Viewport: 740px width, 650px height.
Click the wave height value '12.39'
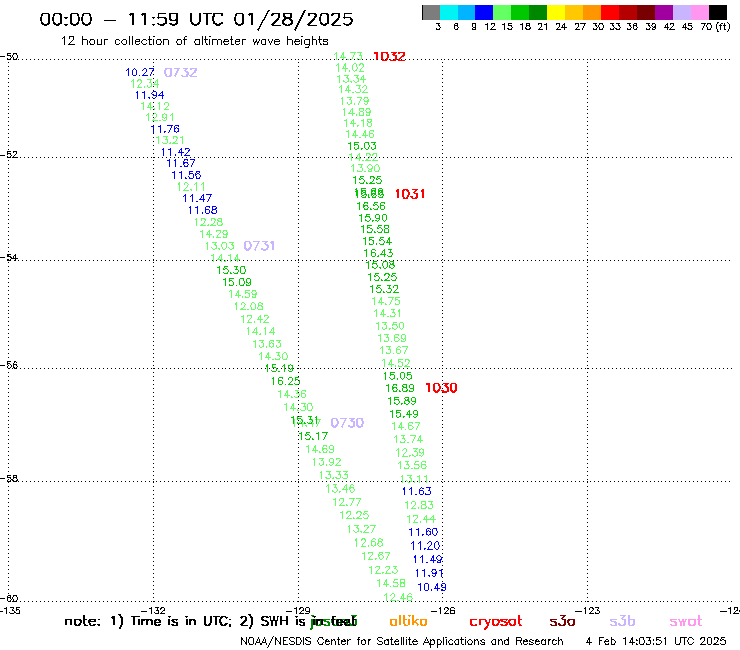(410, 453)
